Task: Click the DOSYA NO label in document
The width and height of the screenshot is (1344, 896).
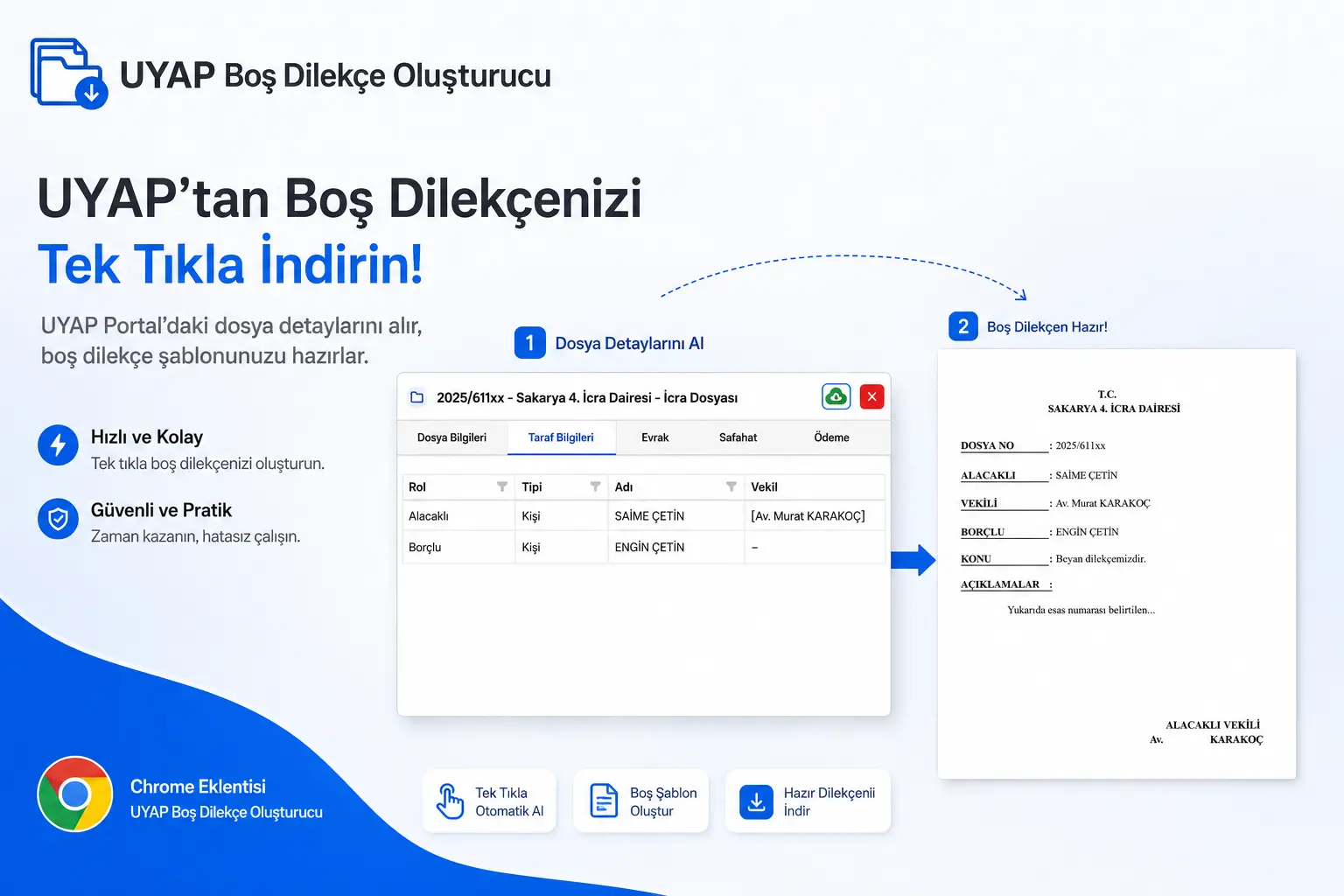Action: tap(987, 445)
